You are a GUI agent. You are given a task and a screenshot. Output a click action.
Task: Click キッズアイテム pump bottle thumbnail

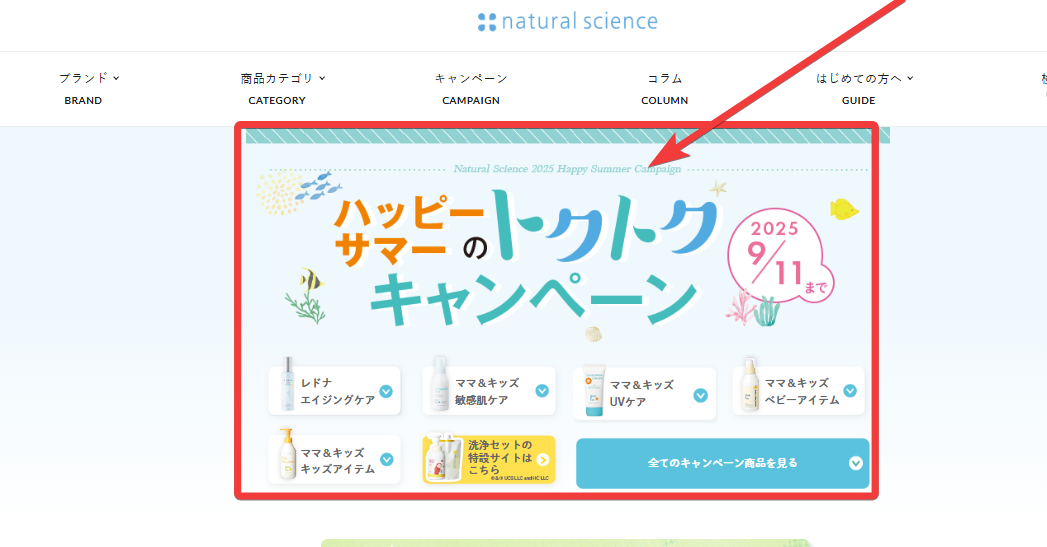click(287, 454)
